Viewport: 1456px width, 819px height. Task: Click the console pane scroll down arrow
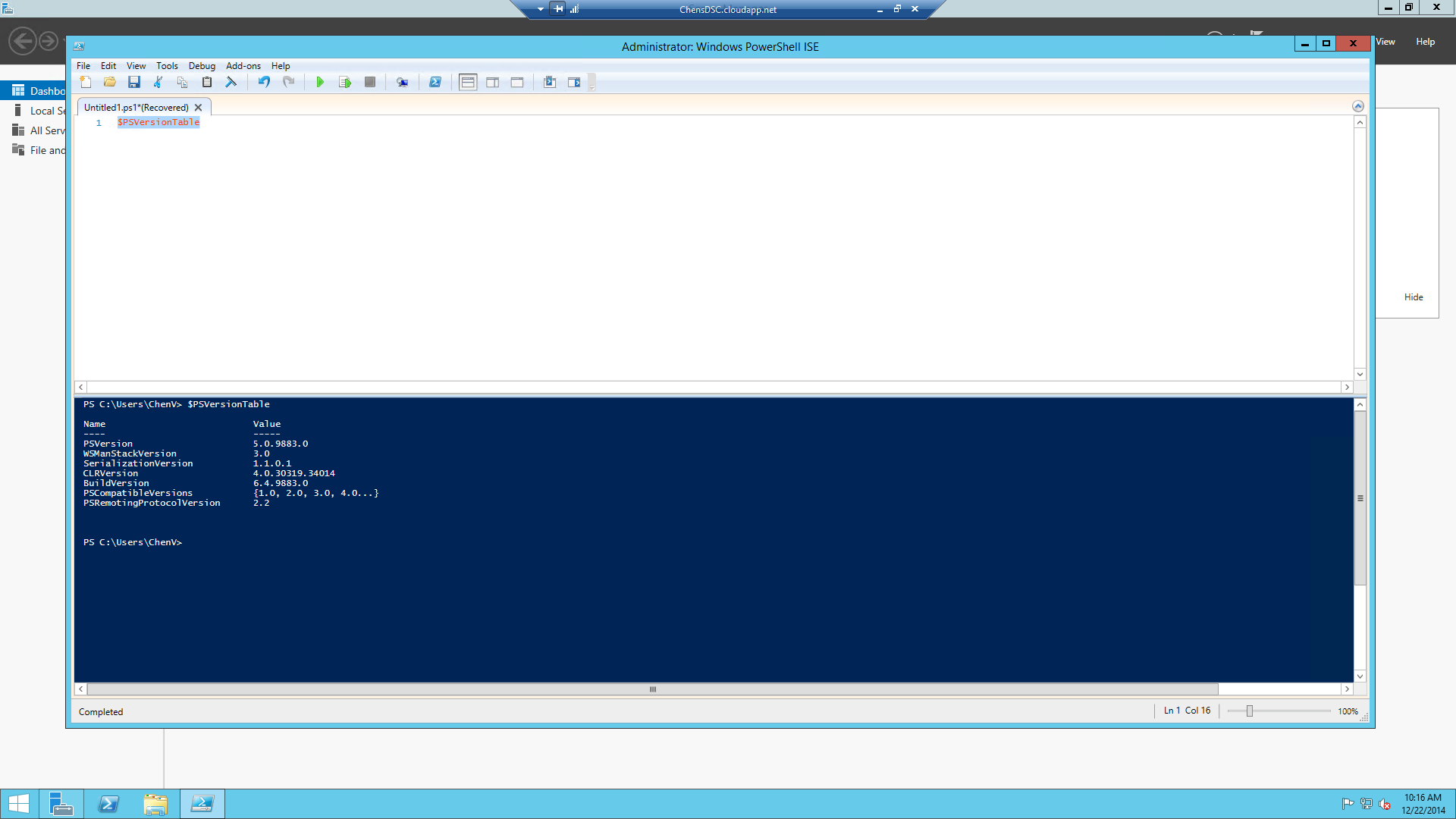pyautogui.click(x=1360, y=676)
